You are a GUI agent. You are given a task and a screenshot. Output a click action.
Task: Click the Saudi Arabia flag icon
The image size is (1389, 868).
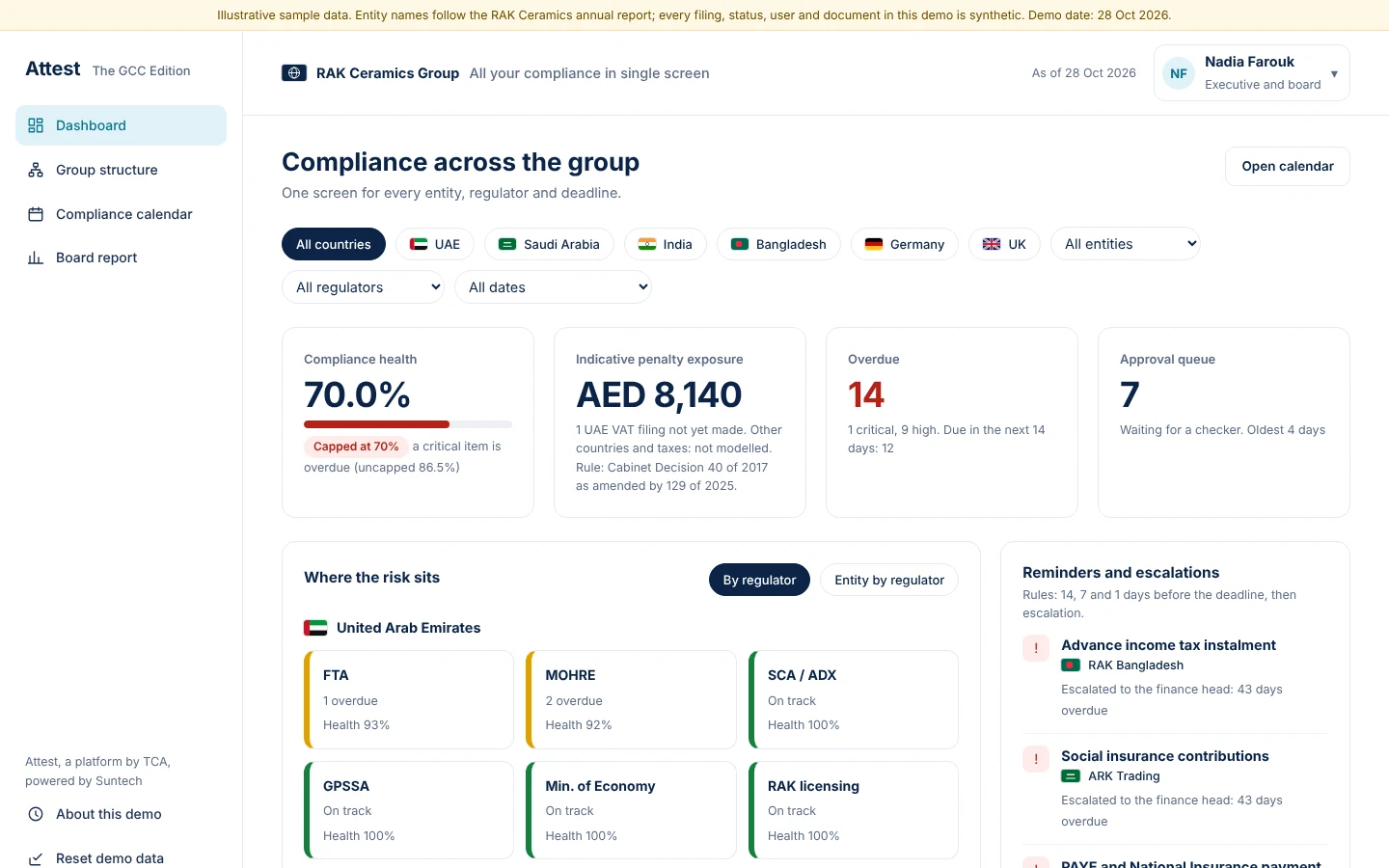coord(507,244)
